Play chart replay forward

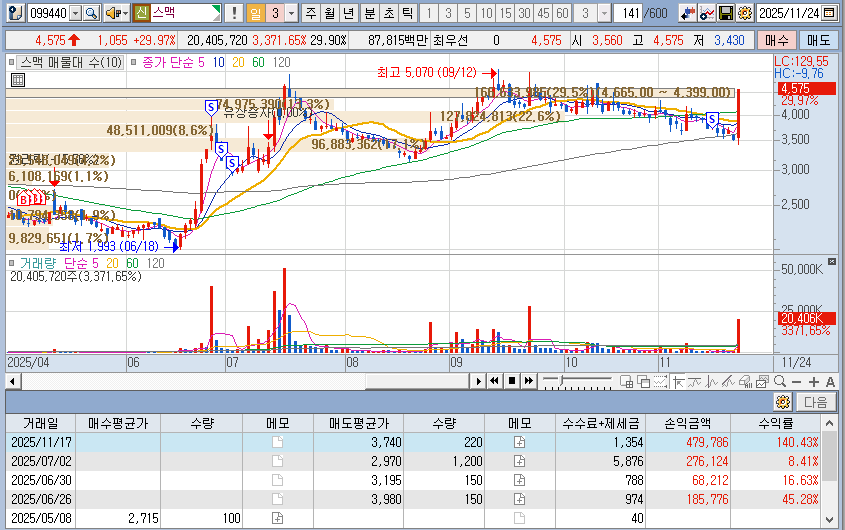point(478,381)
